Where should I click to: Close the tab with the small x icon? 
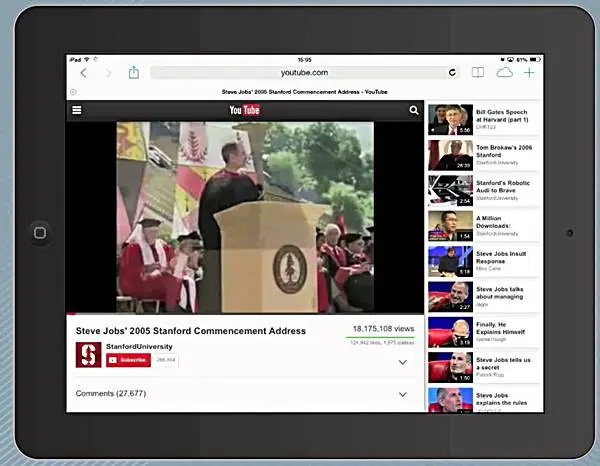click(x=73, y=92)
